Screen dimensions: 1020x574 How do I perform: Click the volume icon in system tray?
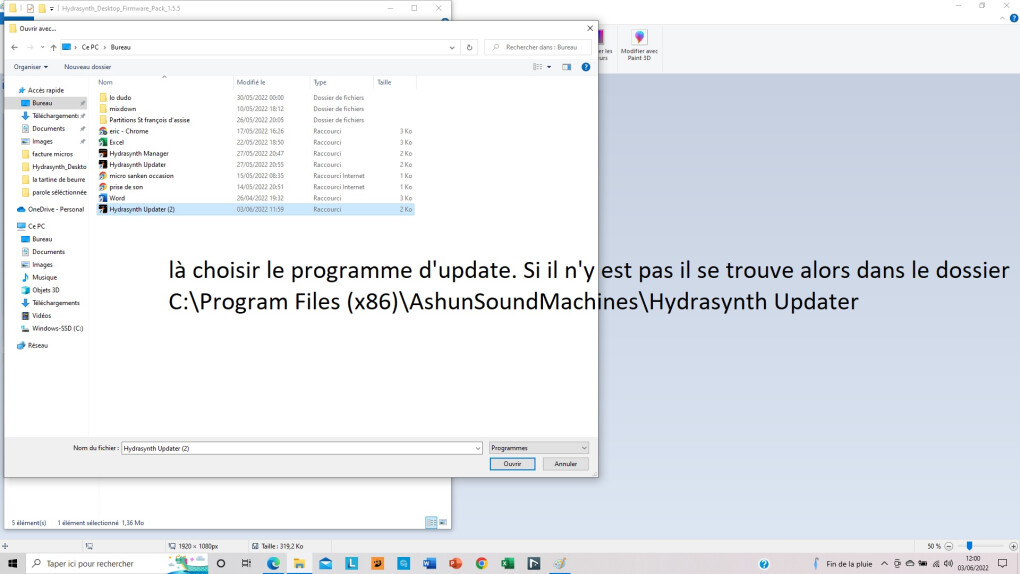(948, 564)
